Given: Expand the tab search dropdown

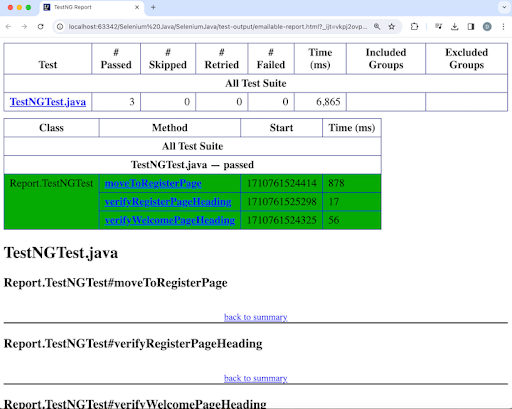Looking at the screenshot, I should (x=504, y=7).
